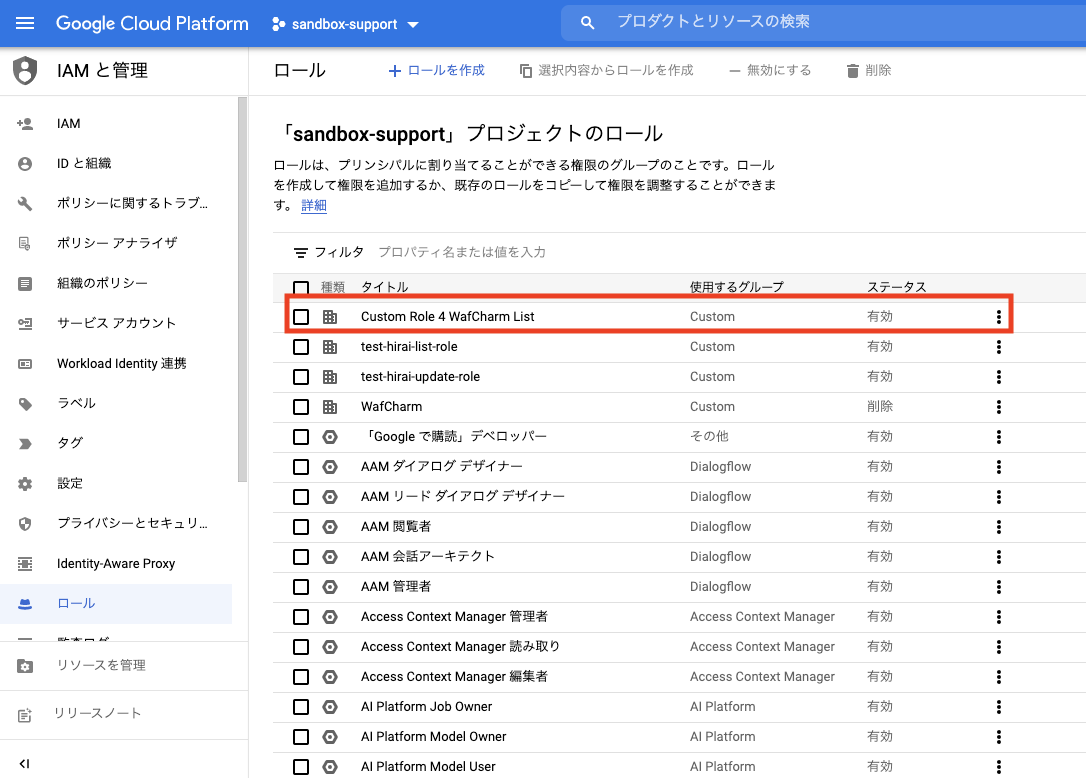1086x778 pixels.
Task: Check the test-hirai-list-role checkbox
Action: tap(301, 346)
